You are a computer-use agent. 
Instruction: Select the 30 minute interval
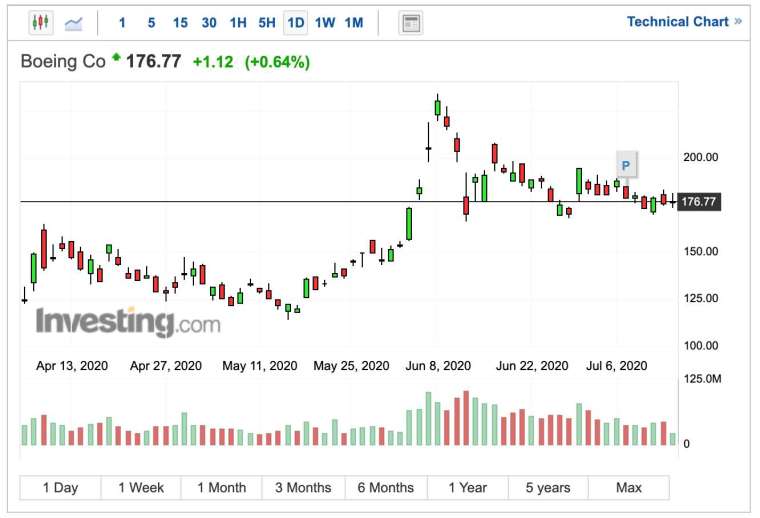click(x=209, y=23)
